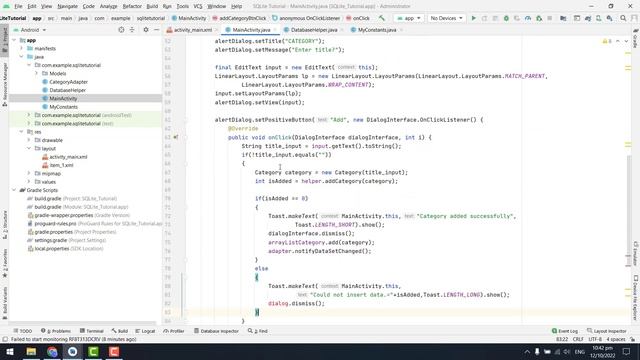Click the CRLF line separator status
Viewport: 640px width, 360px height.
578,339
